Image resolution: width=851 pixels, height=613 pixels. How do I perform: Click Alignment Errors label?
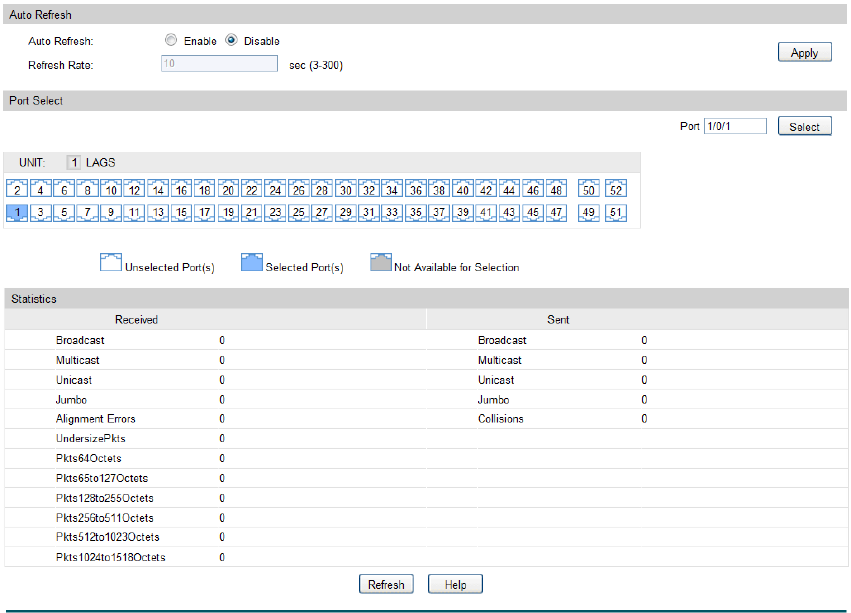[96, 419]
